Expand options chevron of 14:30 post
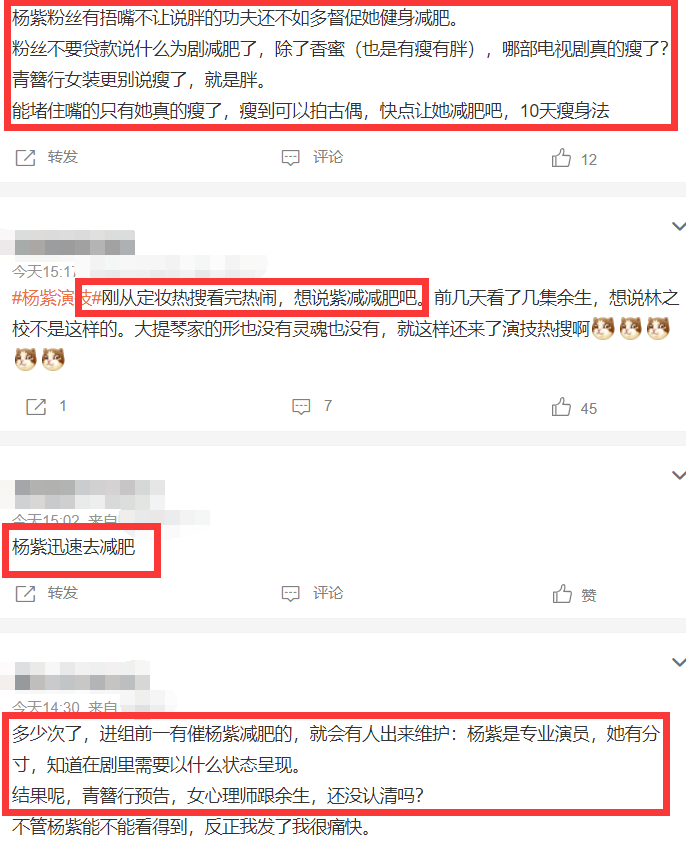 pos(678,662)
